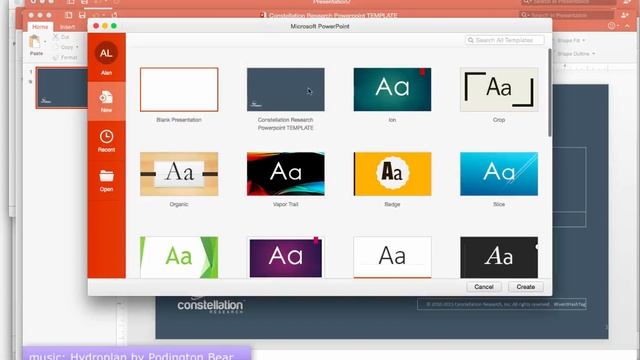Open the Shape Fill dropdown

571,40
